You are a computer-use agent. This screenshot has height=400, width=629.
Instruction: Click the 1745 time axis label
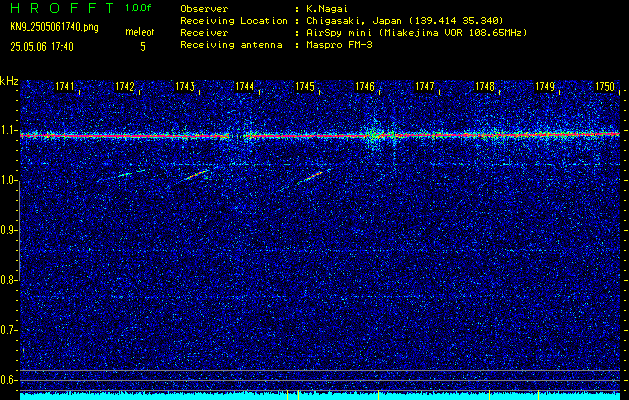(305, 86)
